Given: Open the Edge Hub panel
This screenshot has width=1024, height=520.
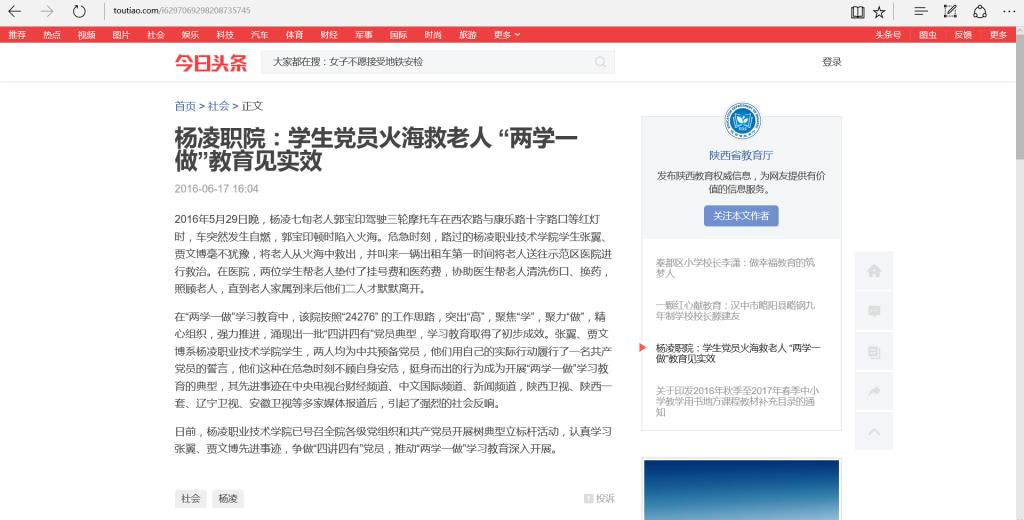Looking at the screenshot, I should pyautogui.click(x=920, y=11).
